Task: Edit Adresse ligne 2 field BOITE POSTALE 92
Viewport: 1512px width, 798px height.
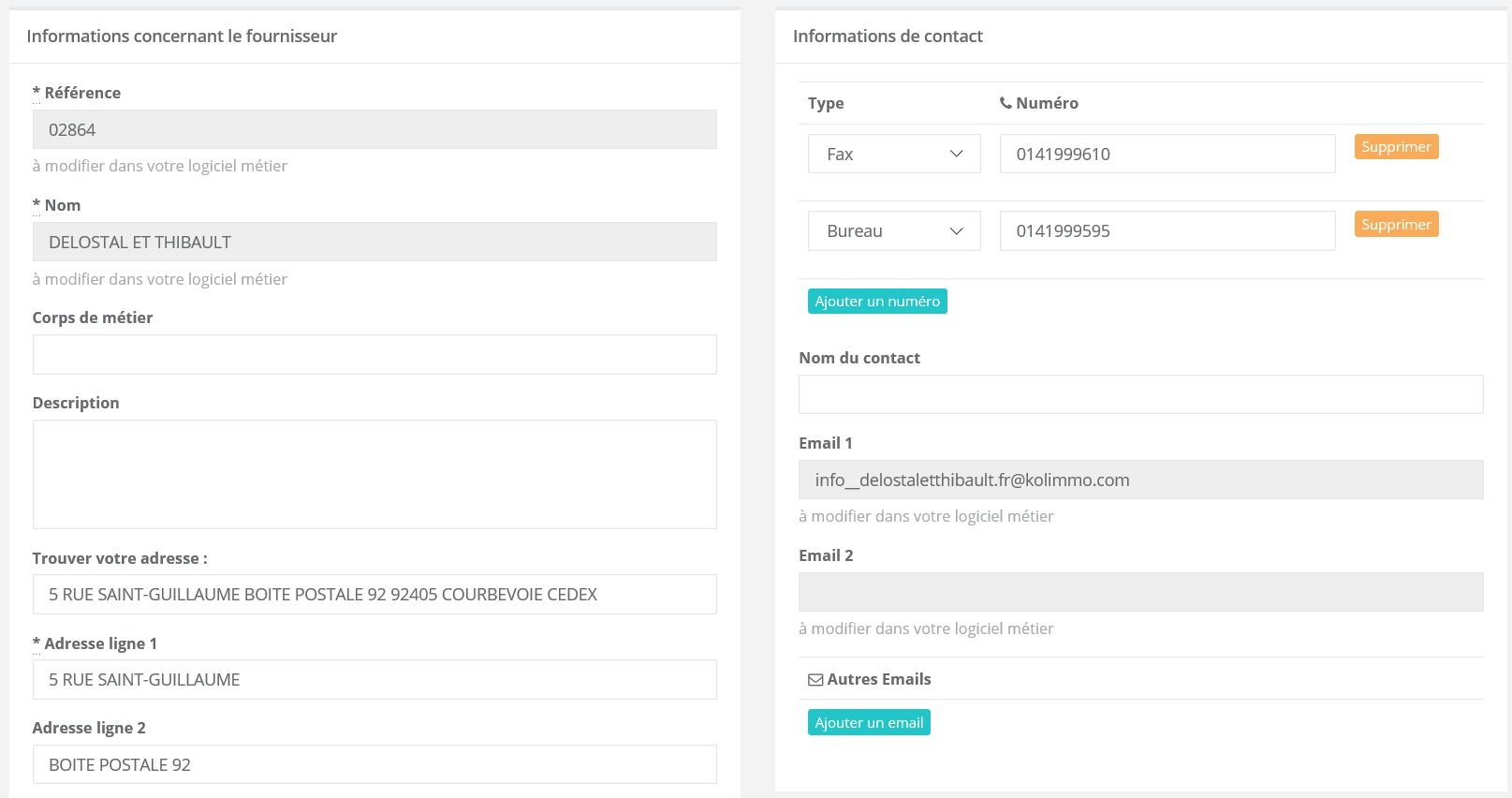Action: point(374,764)
